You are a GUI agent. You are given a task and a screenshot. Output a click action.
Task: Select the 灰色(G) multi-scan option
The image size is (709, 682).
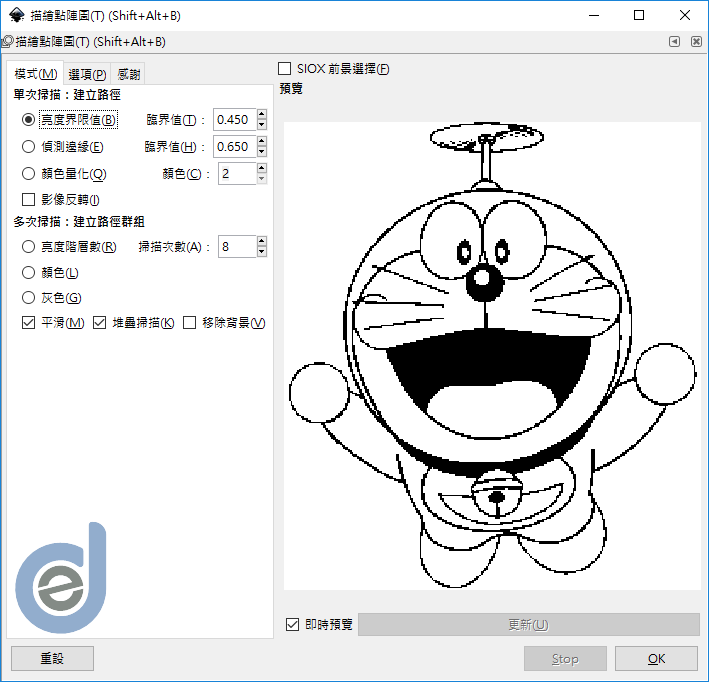click(x=28, y=298)
